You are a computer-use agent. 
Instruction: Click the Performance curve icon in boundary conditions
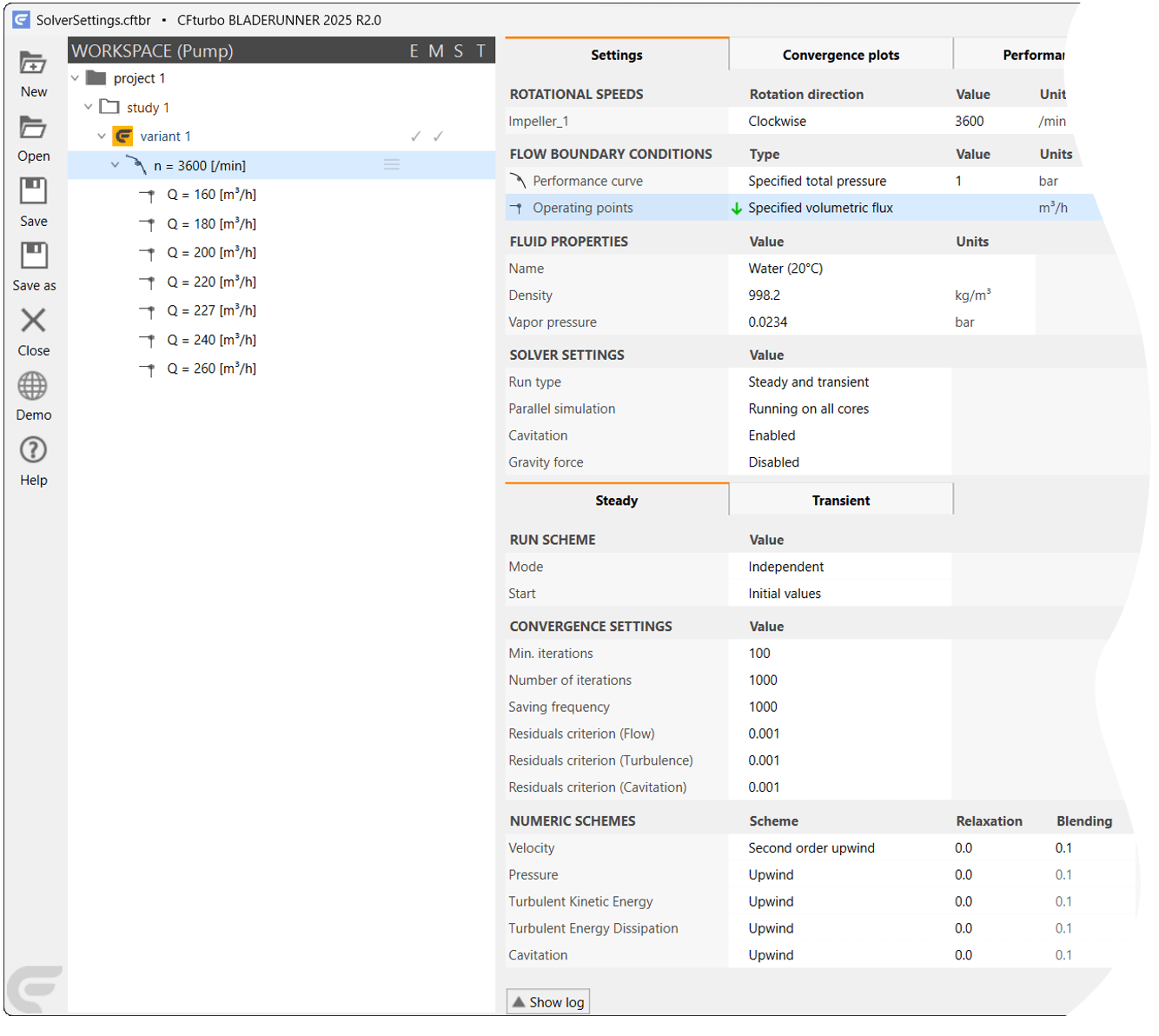518,181
